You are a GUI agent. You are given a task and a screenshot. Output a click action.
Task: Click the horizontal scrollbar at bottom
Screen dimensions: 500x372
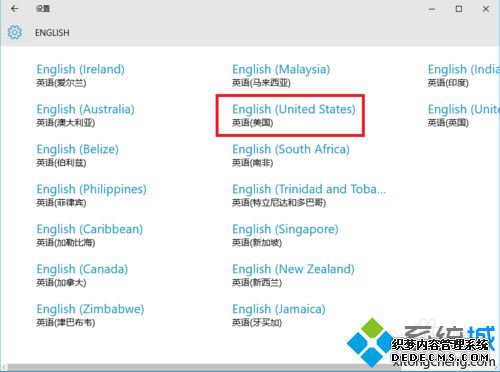[x=250, y=367]
